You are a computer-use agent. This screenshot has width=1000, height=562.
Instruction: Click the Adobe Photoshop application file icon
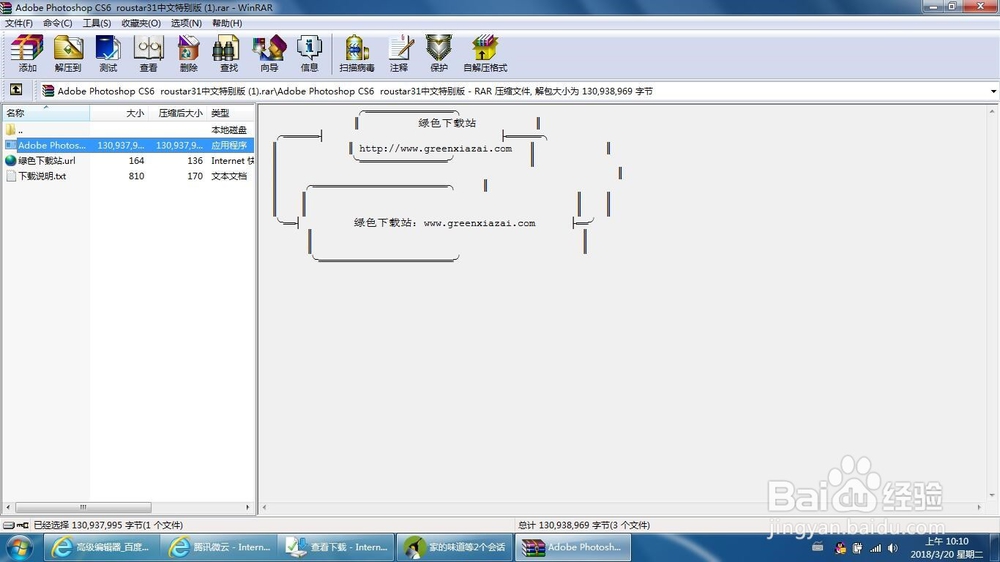[11, 145]
